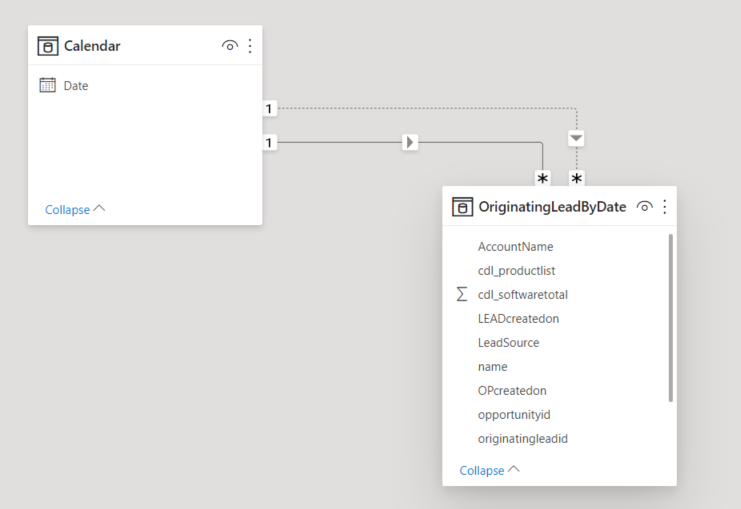Open OriginatingLeadByDate more options menu
The width and height of the screenshot is (741, 509).
coord(665,207)
